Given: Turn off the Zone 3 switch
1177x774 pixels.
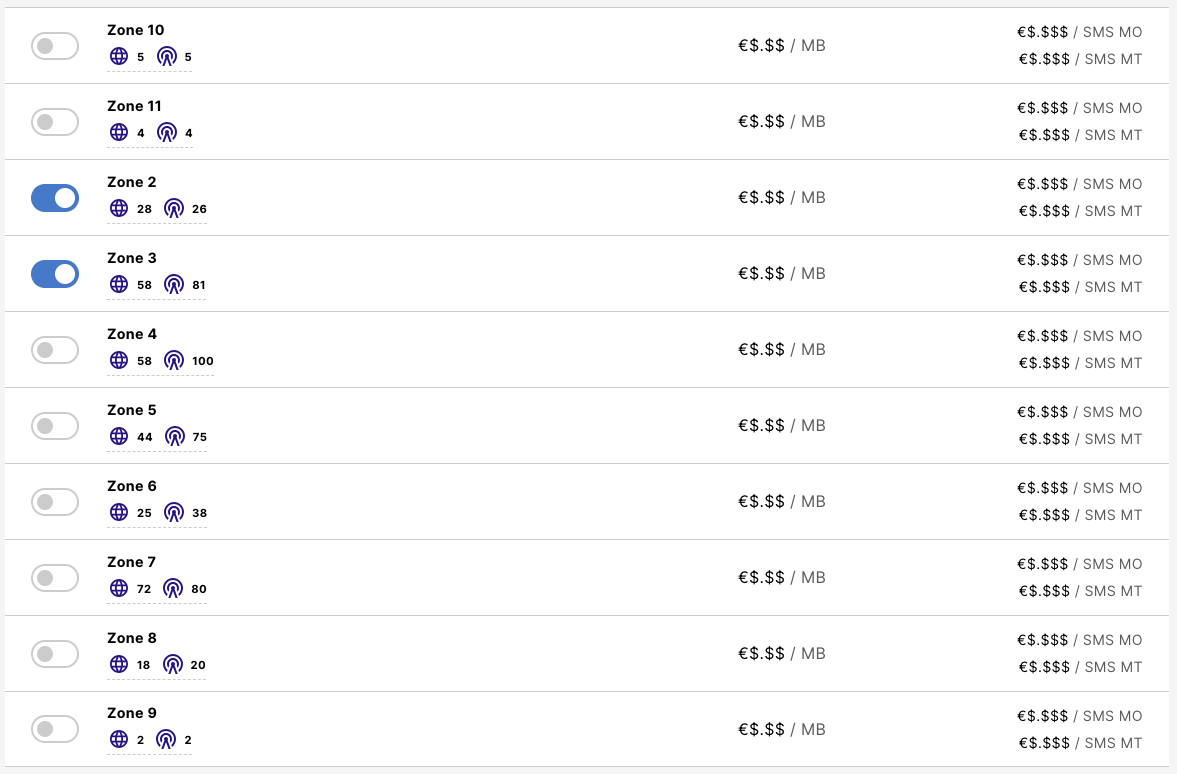Looking at the screenshot, I should (55, 274).
